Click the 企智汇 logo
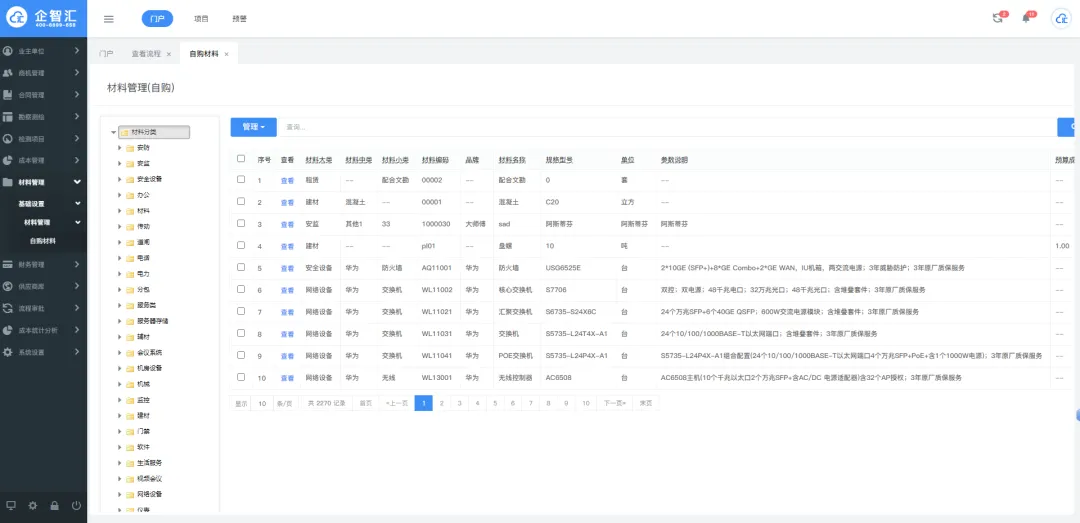This screenshot has height=523, width=1080. (x=43, y=18)
